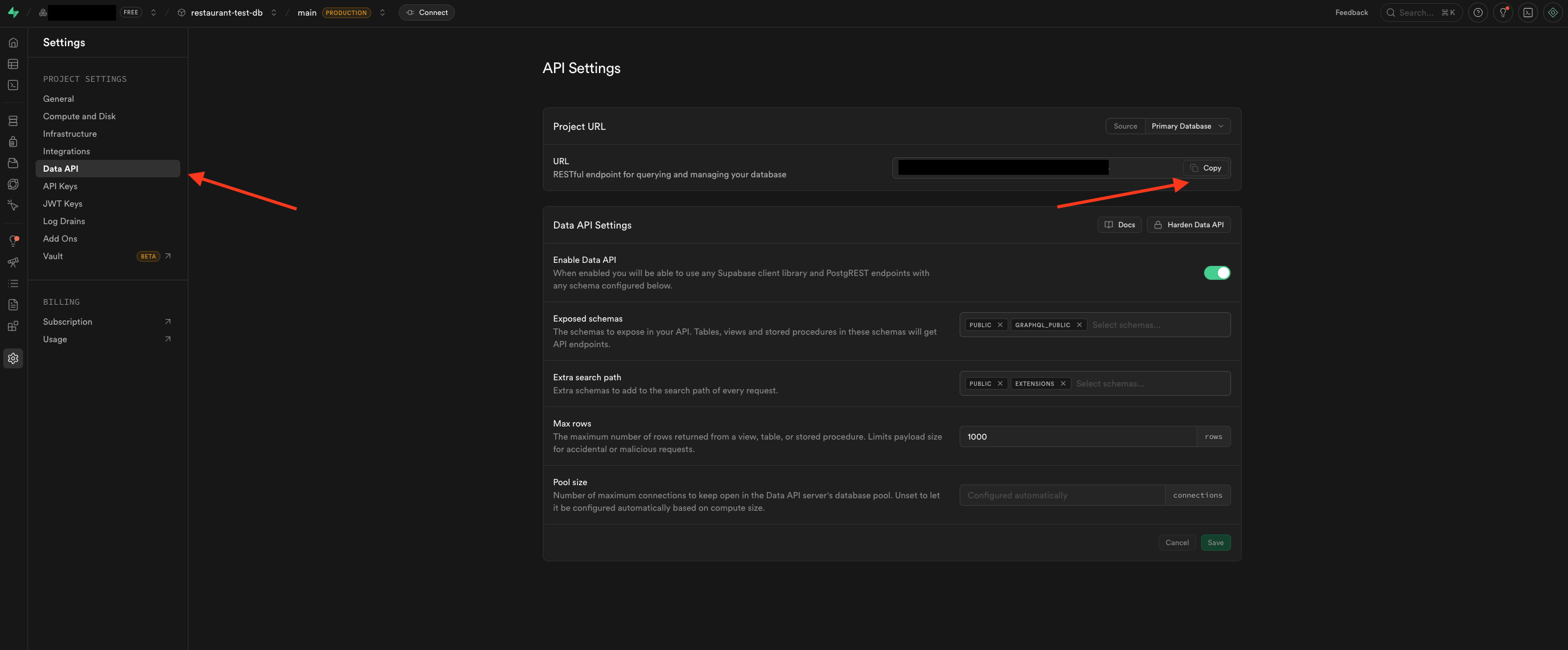
Task: Click the Harden Data API button
Action: click(1188, 225)
